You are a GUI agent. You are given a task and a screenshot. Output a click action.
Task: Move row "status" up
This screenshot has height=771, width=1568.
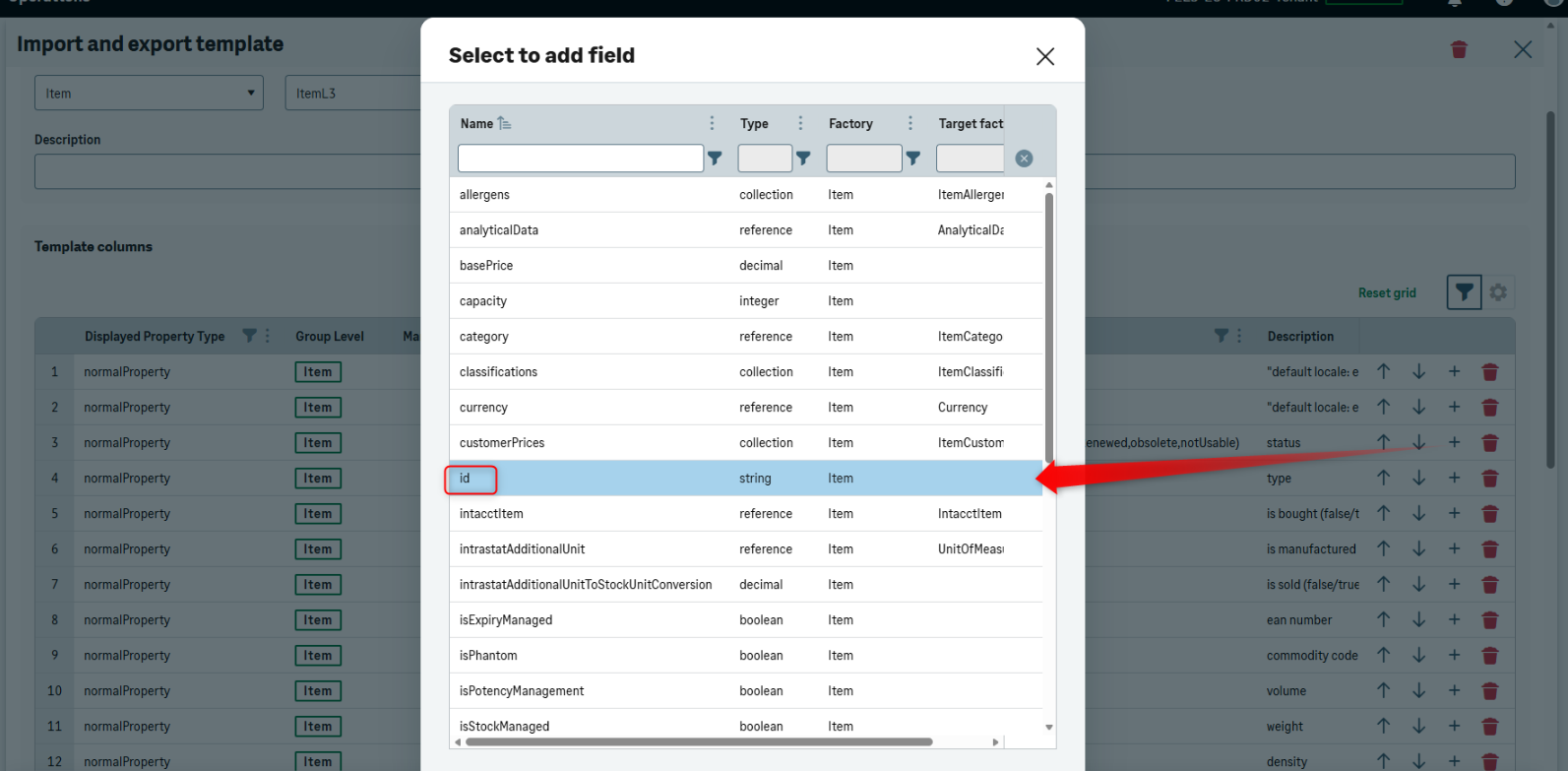pyautogui.click(x=1383, y=442)
